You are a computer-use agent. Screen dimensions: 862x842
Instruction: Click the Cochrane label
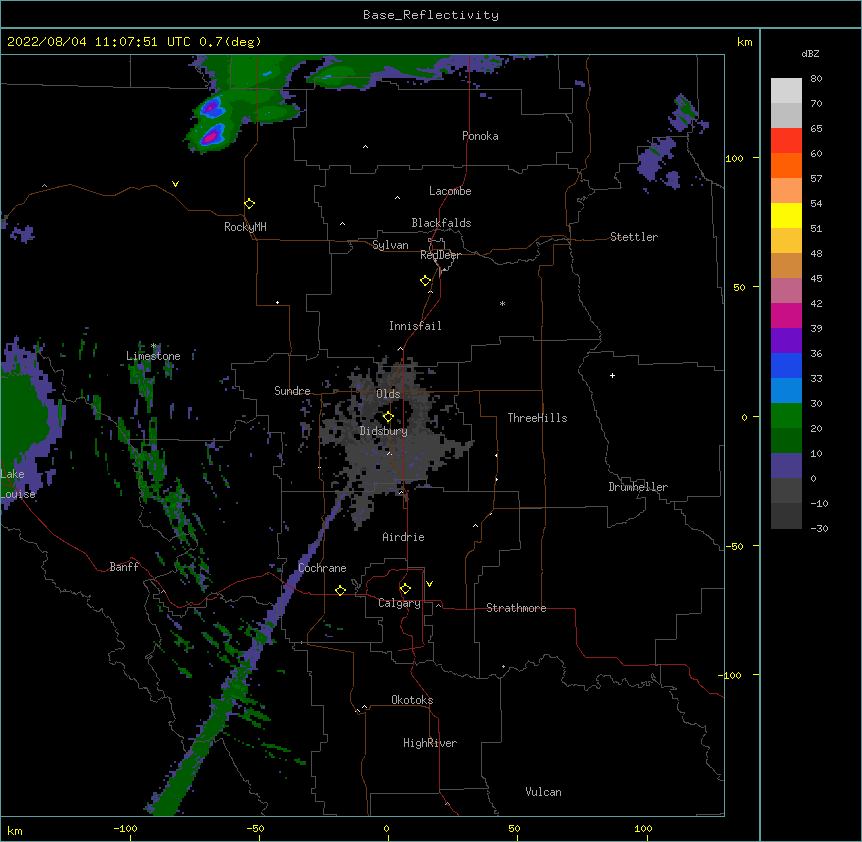(x=322, y=568)
